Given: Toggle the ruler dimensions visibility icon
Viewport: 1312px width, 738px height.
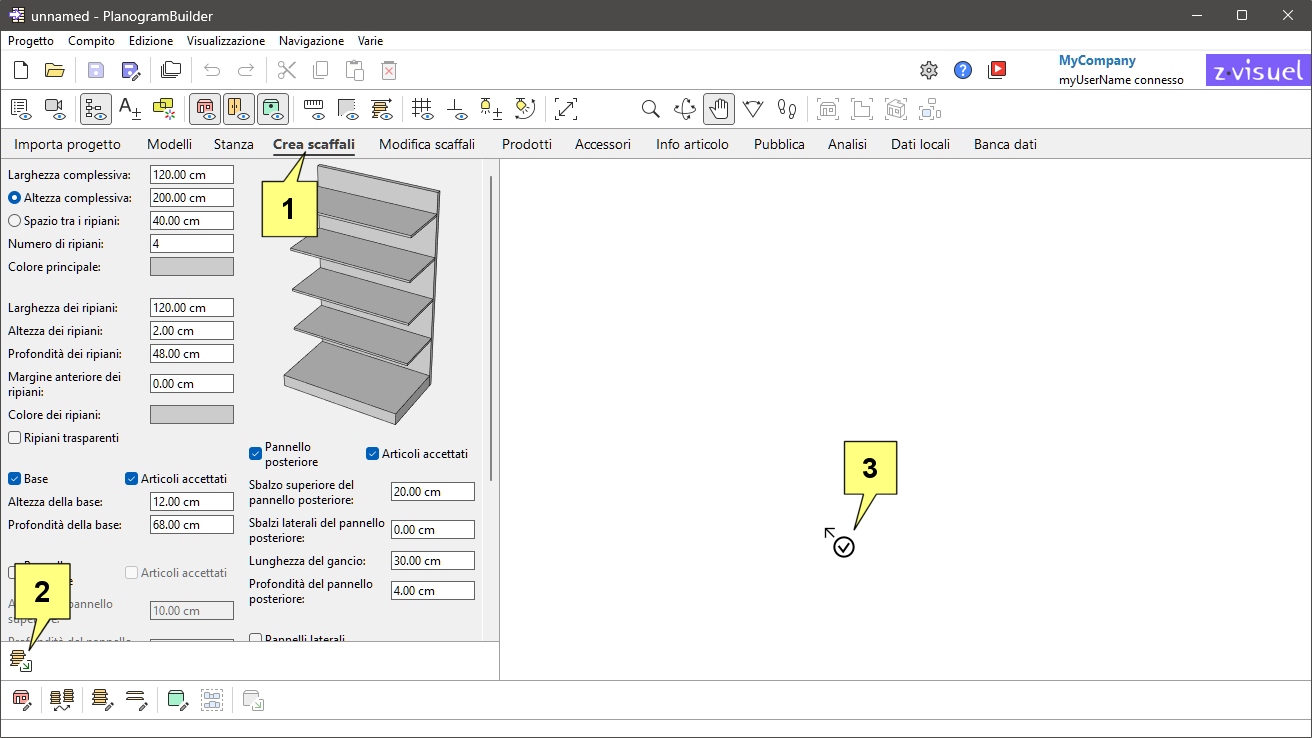Looking at the screenshot, I should (314, 109).
